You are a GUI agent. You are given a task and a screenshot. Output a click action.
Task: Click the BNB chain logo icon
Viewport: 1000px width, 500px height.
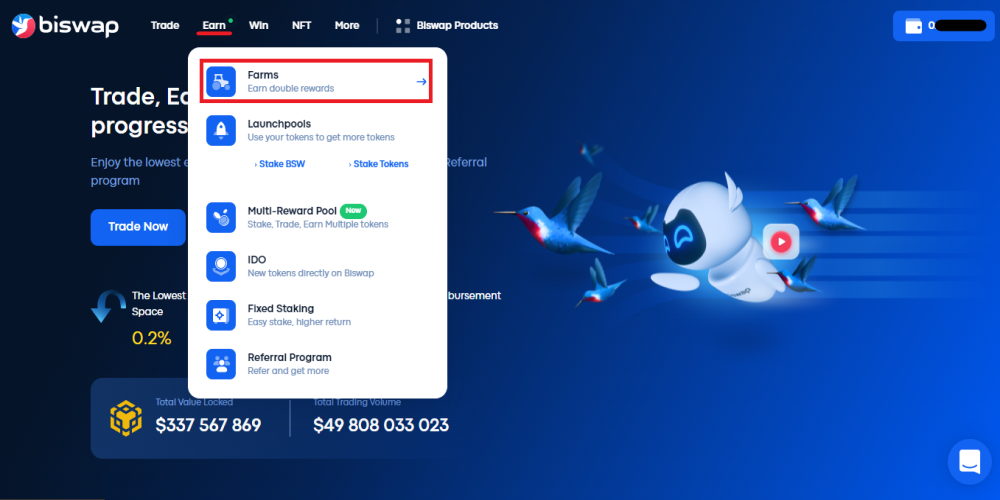click(126, 418)
